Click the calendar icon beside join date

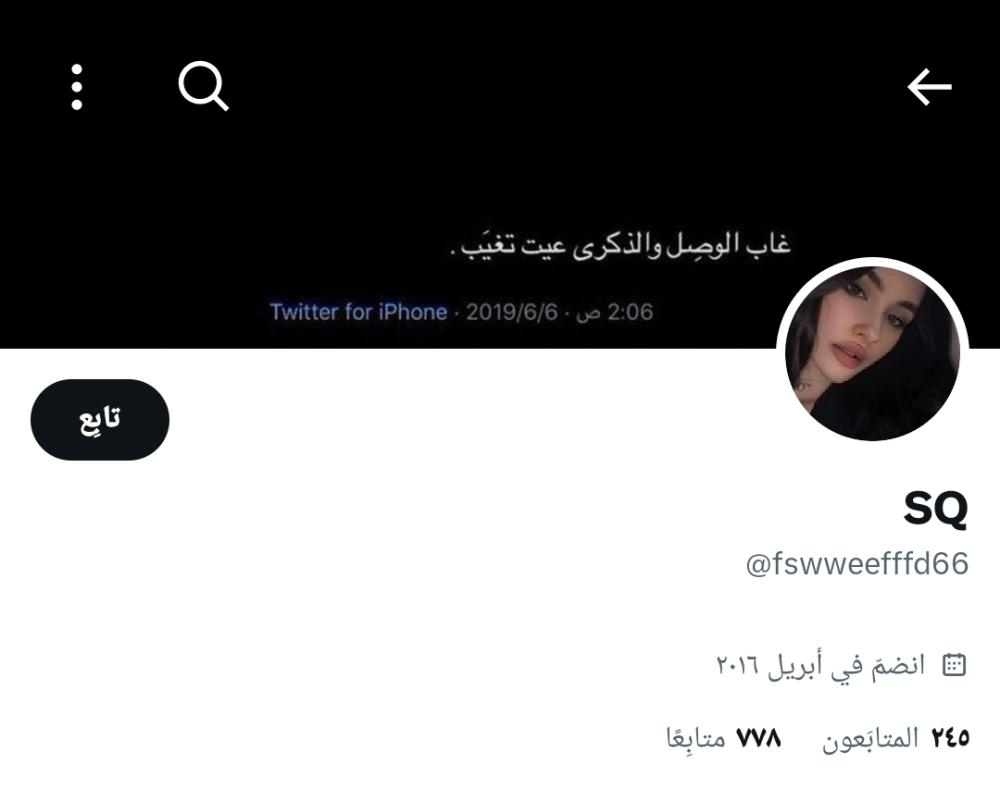point(954,665)
